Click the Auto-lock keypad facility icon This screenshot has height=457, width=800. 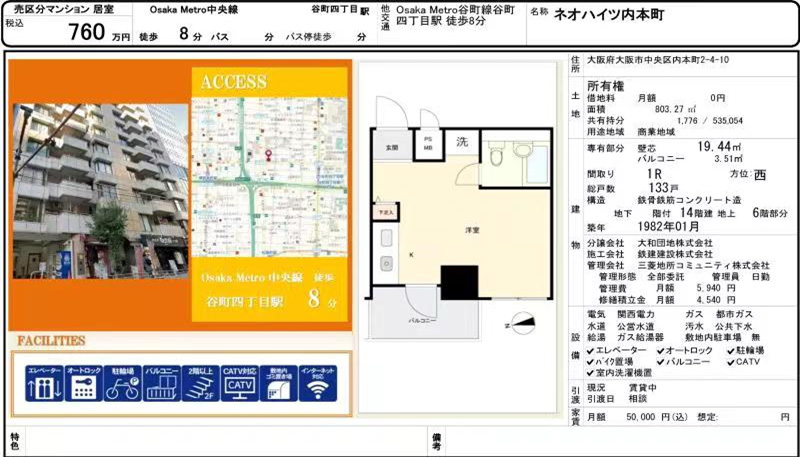[x=84, y=384]
